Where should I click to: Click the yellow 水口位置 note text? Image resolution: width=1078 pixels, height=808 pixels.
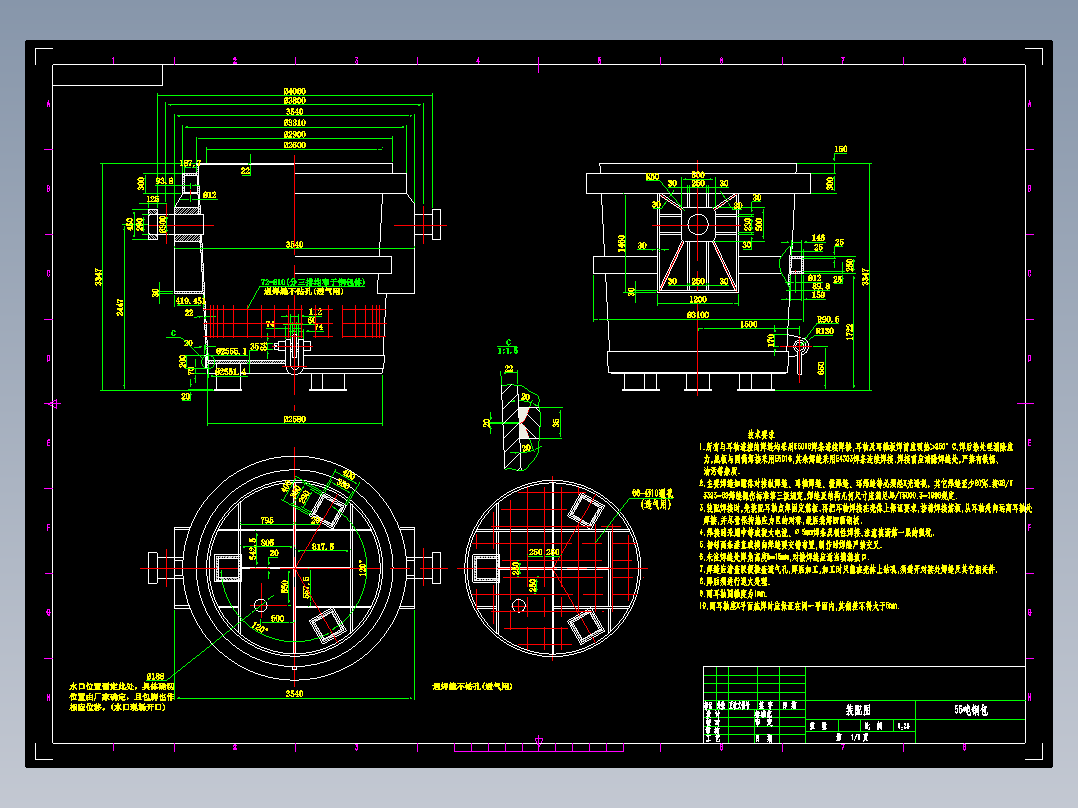click(x=122, y=697)
